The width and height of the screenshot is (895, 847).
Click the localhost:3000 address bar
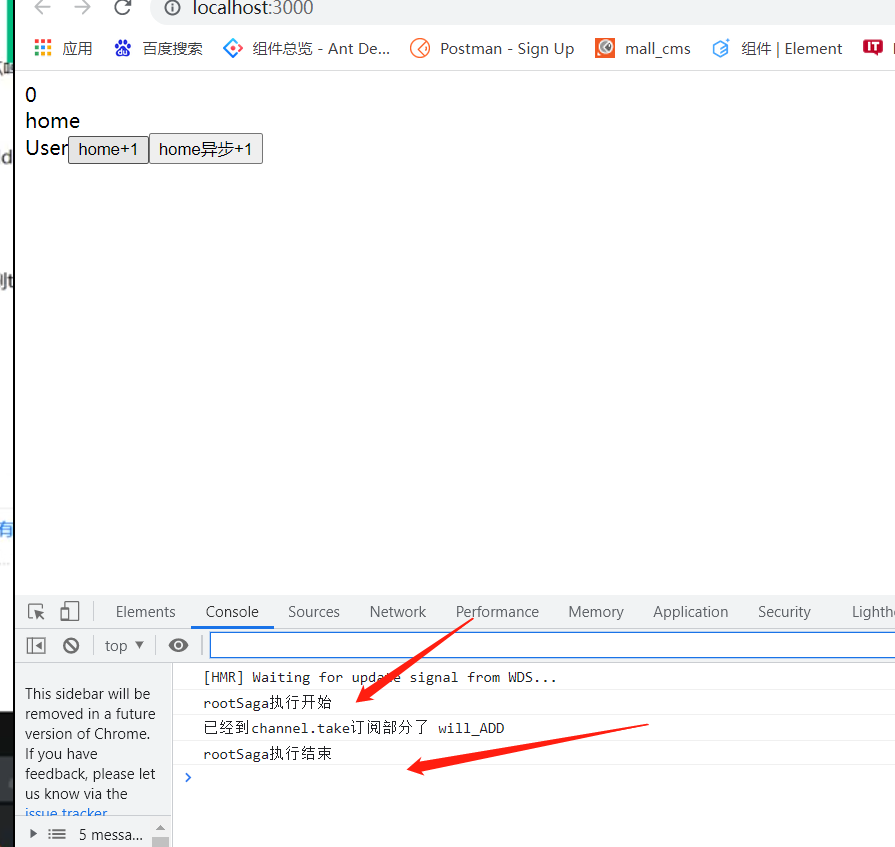pos(522,8)
